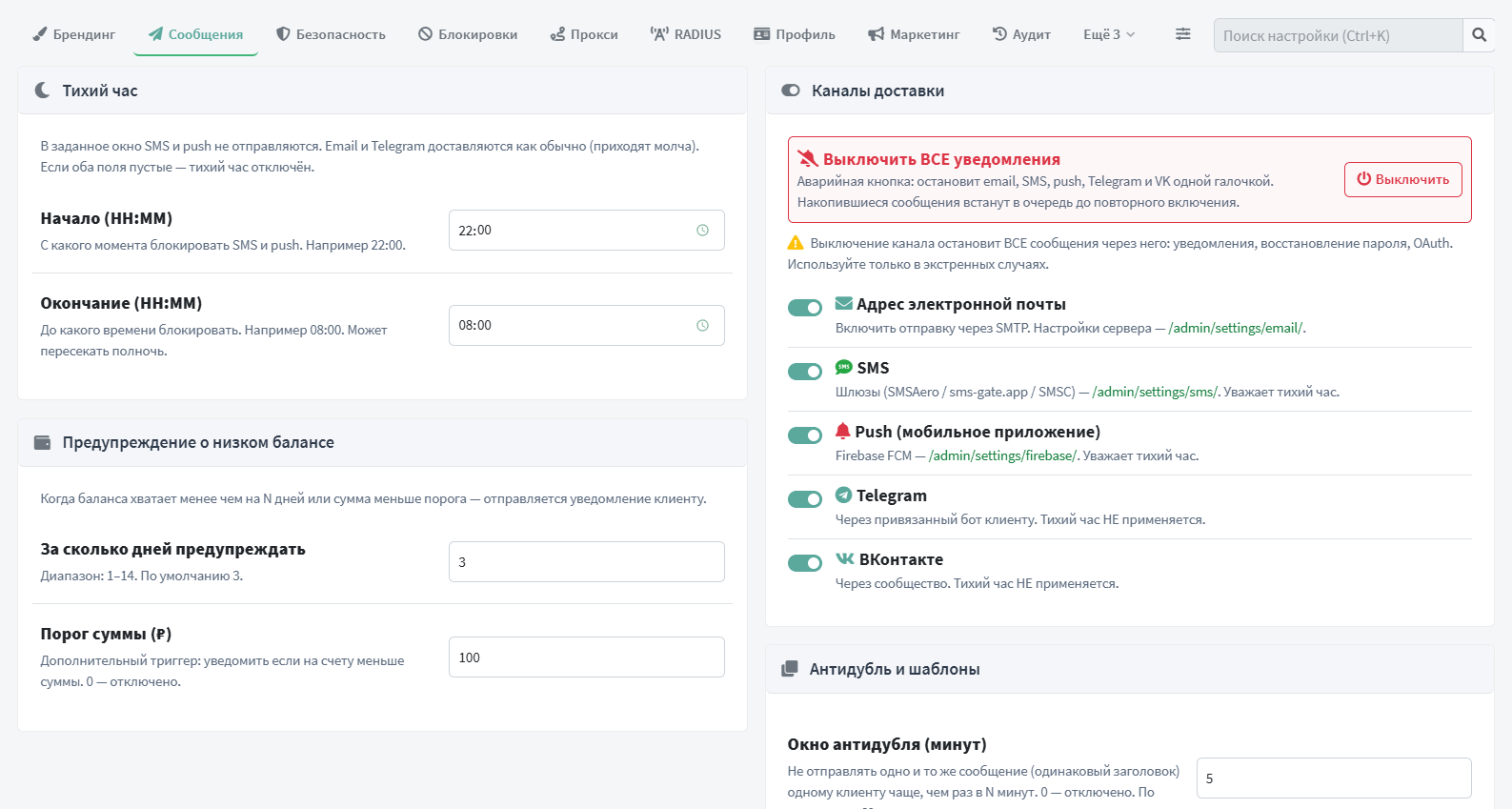
Task: Follow the /admin/settings/email/ link
Action: tap(1236, 328)
